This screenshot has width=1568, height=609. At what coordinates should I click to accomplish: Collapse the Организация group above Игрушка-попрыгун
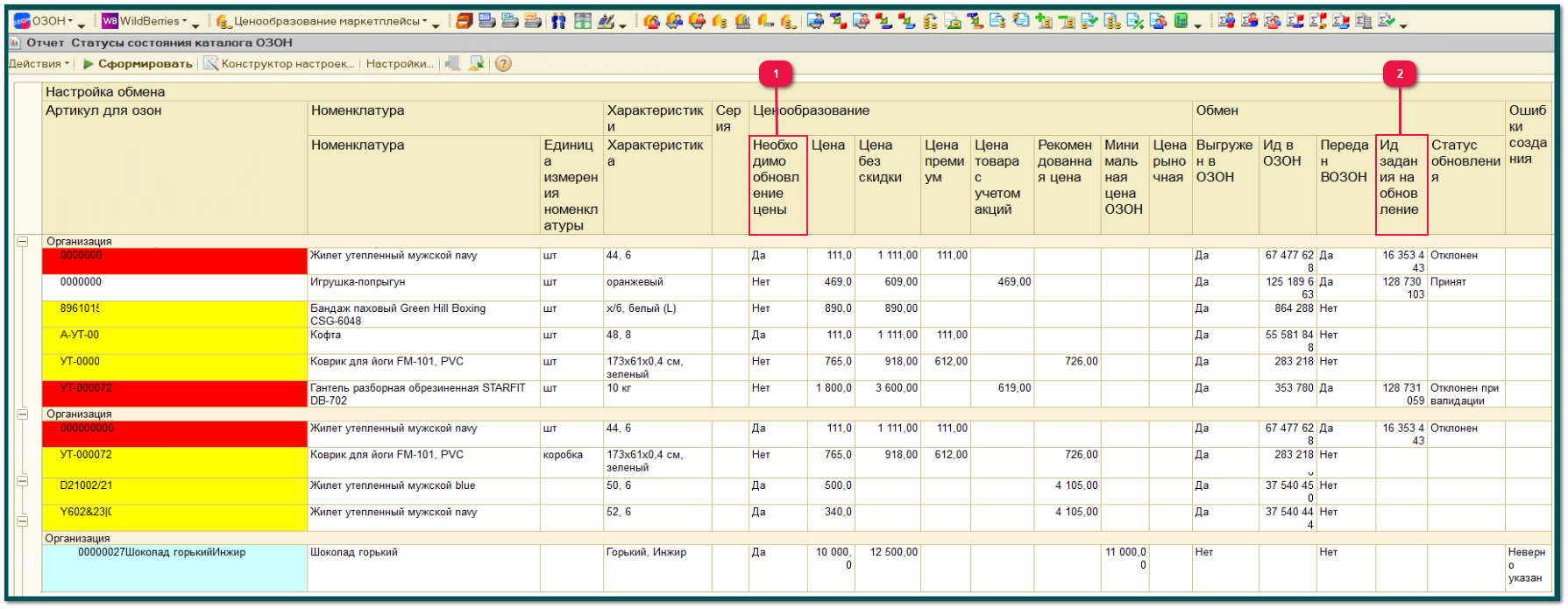click(x=23, y=241)
